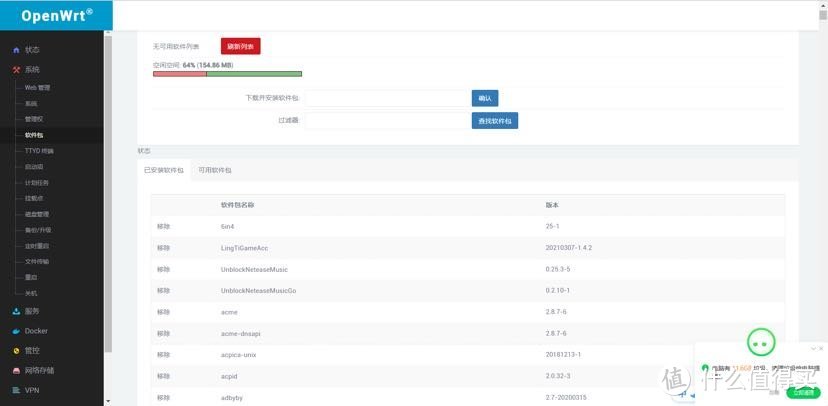The height and width of the screenshot is (406, 828).
Task: Click the VPN sidebar icon
Action: 16,390
